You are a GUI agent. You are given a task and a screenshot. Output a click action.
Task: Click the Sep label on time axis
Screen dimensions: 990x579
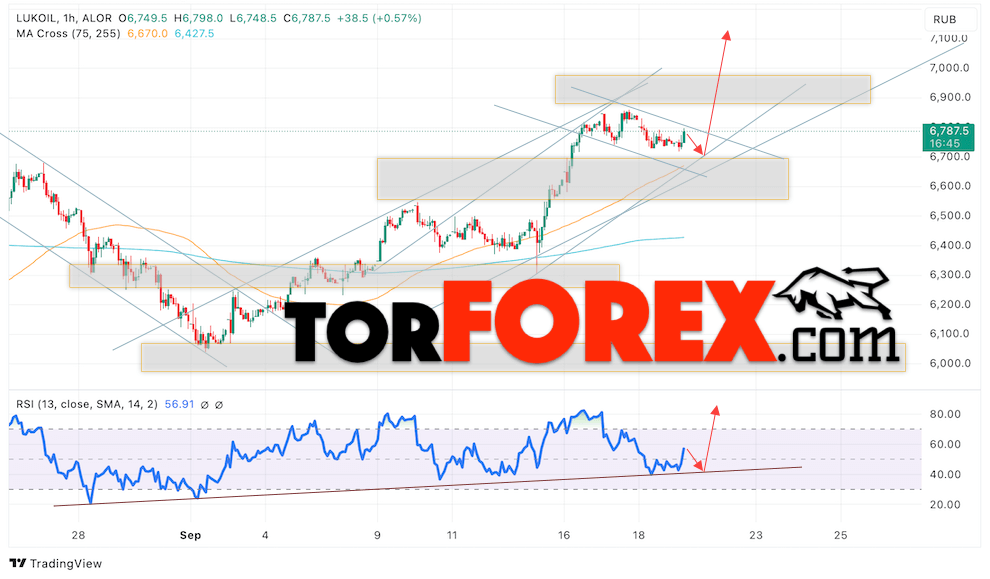[190, 535]
